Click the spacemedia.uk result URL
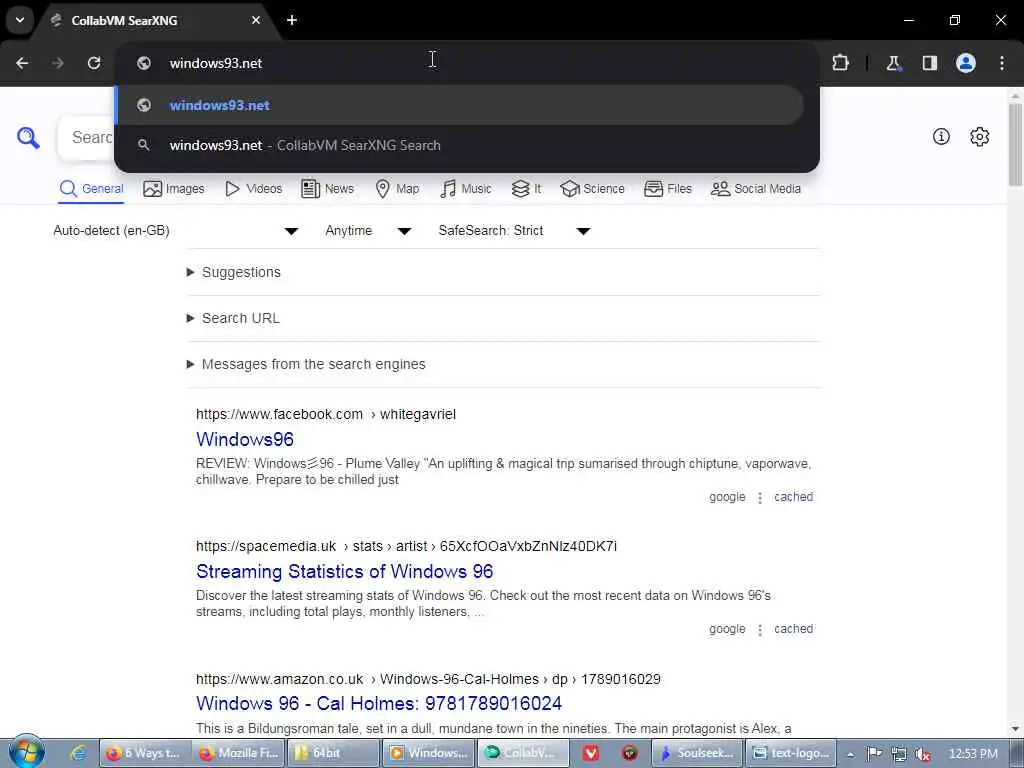The width and height of the screenshot is (1024, 768). (x=406, y=546)
